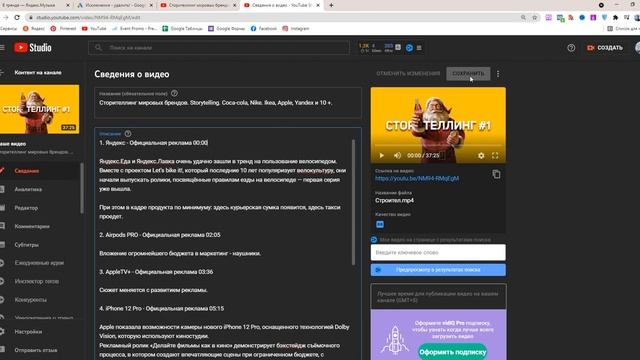The height and width of the screenshot is (360, 640).
Task: Open the YouTube Studio logo home
Action: click(33, 48)
